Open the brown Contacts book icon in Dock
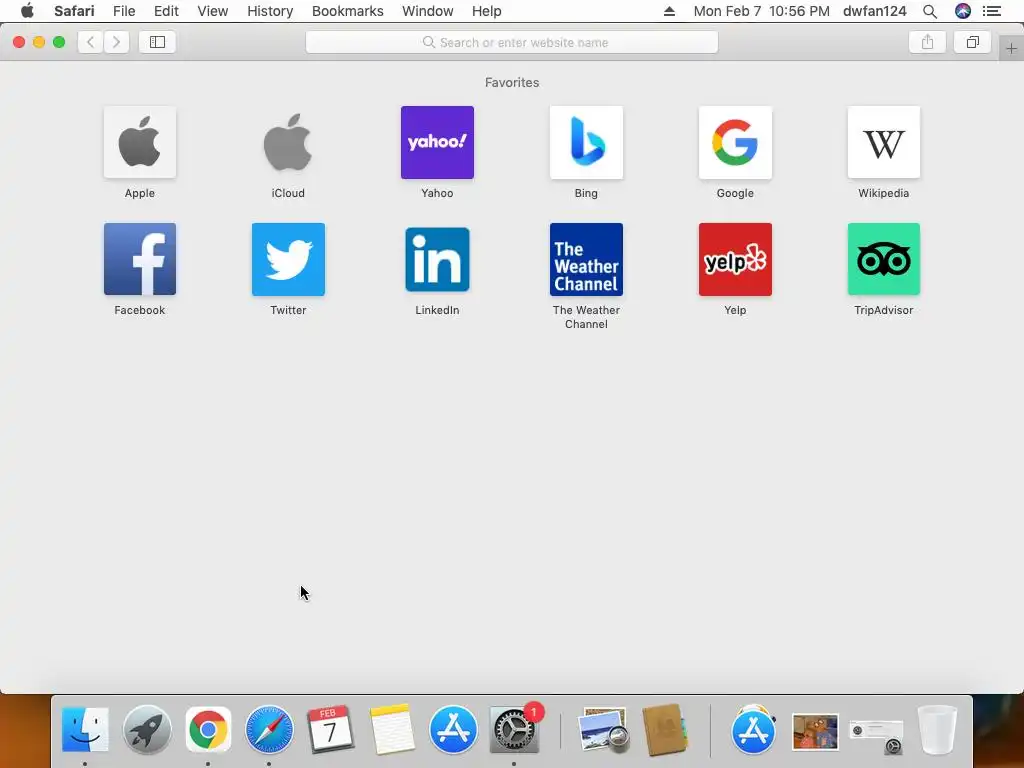 [664, 729]
